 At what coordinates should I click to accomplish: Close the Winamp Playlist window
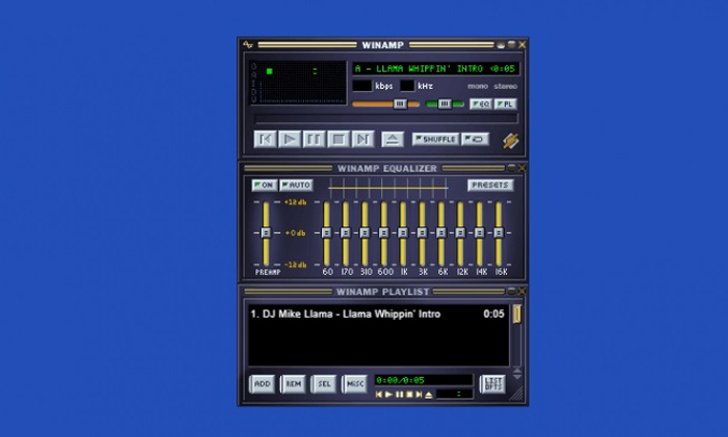coord(522,291)
